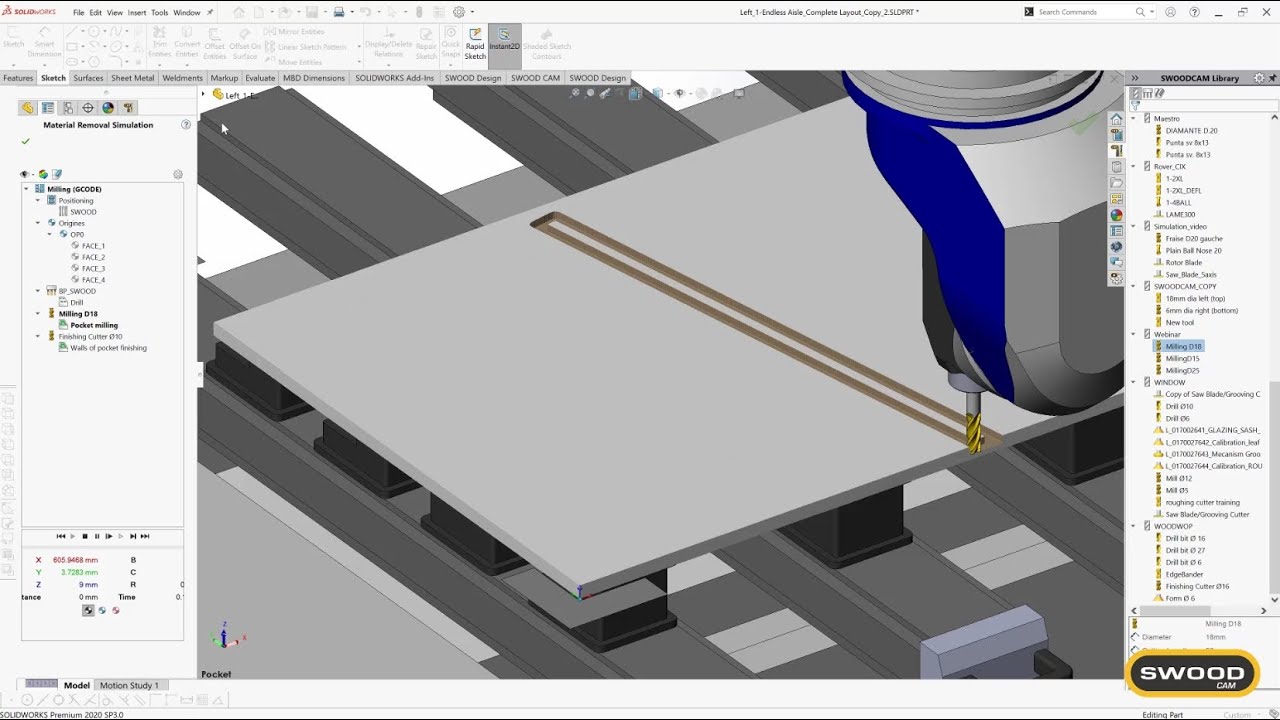Collapse the WOODWOP library group
Image resolution: width=1280 pixels, height=720 pixels.
coord(1134,526)
